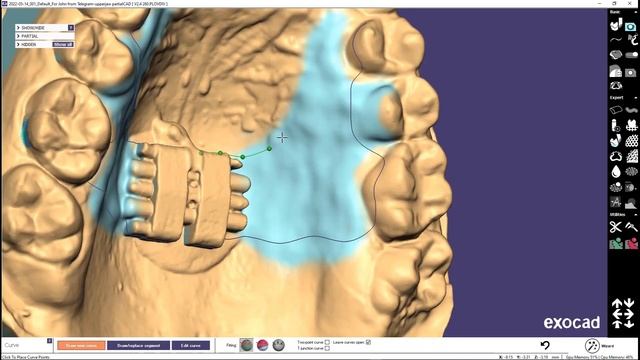The image size is (640, 360).
Task: Select the insertion direction tool icon
Action: click(616, 24)
